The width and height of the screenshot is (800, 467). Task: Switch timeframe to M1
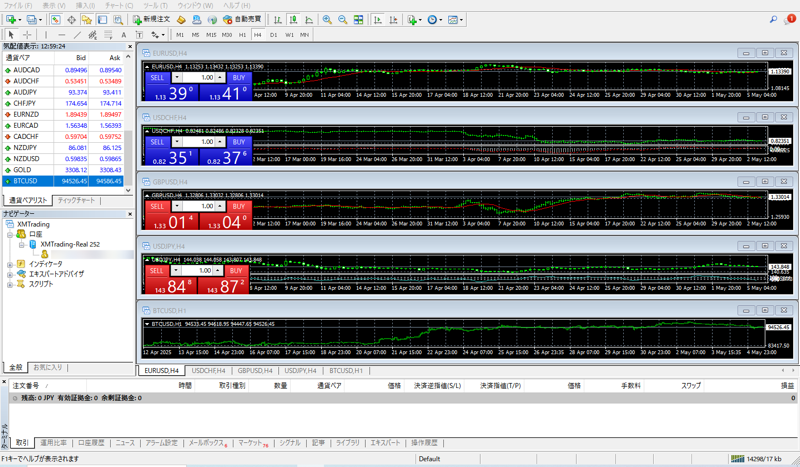[x=180, y=35]
